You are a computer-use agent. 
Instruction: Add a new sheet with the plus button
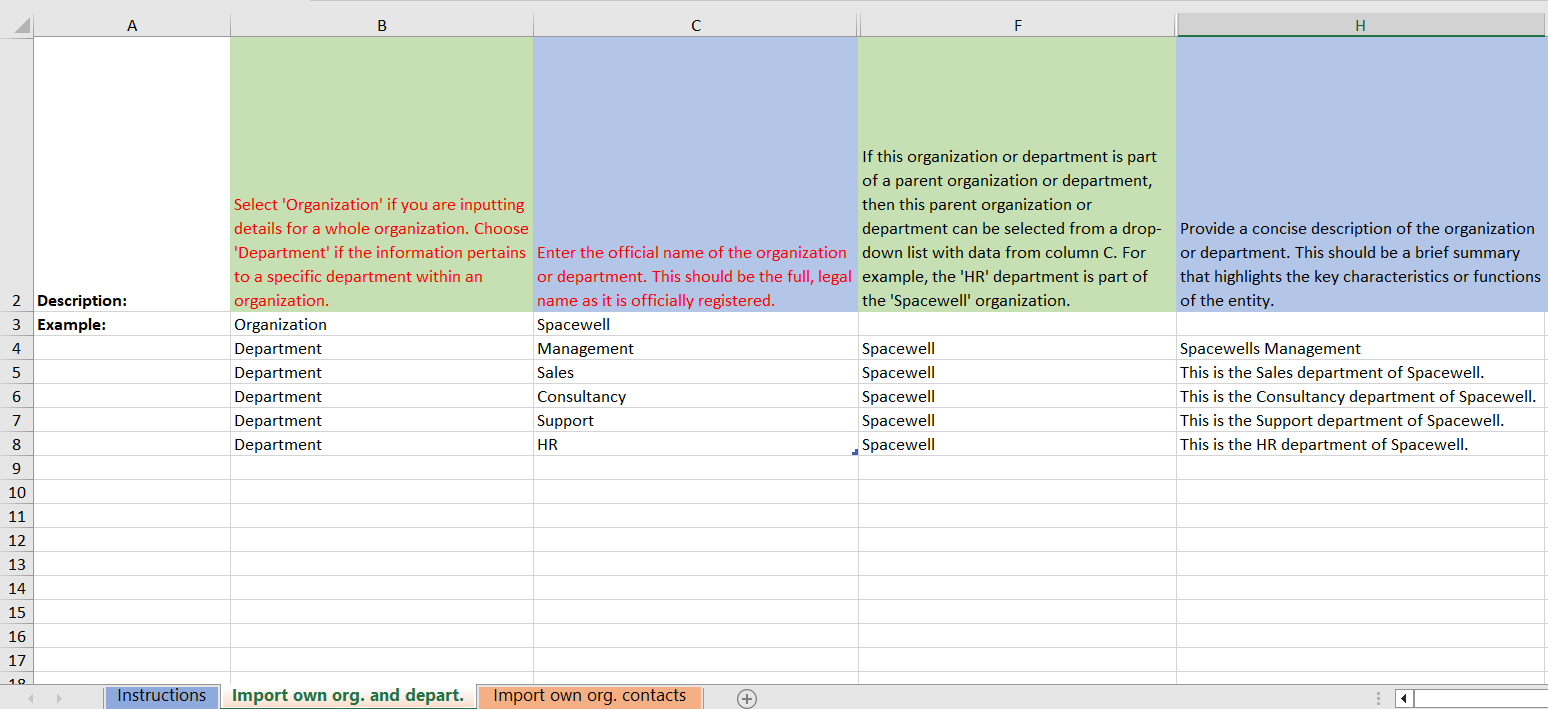746,699
